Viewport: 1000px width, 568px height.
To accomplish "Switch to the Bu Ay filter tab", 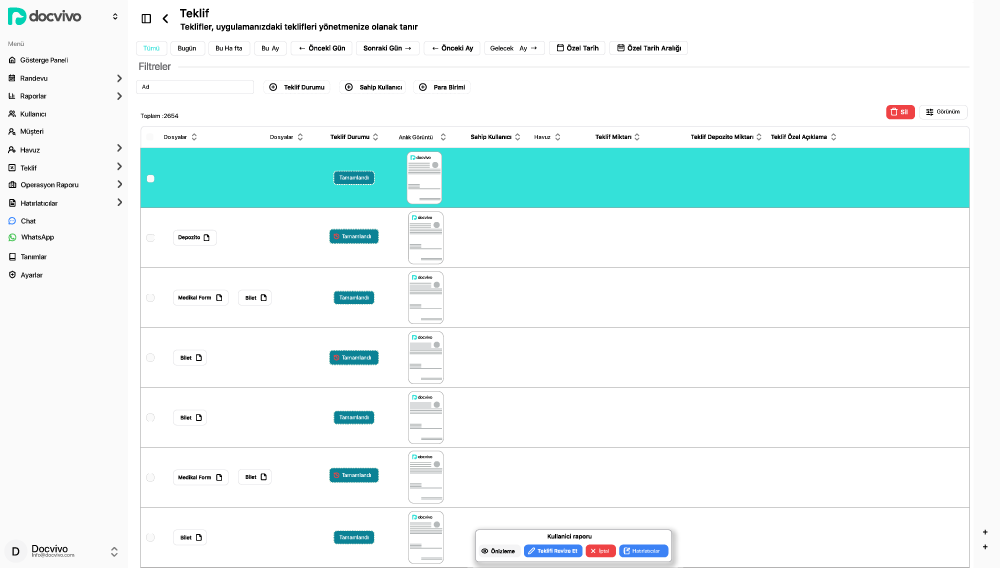I will point(270,48).
